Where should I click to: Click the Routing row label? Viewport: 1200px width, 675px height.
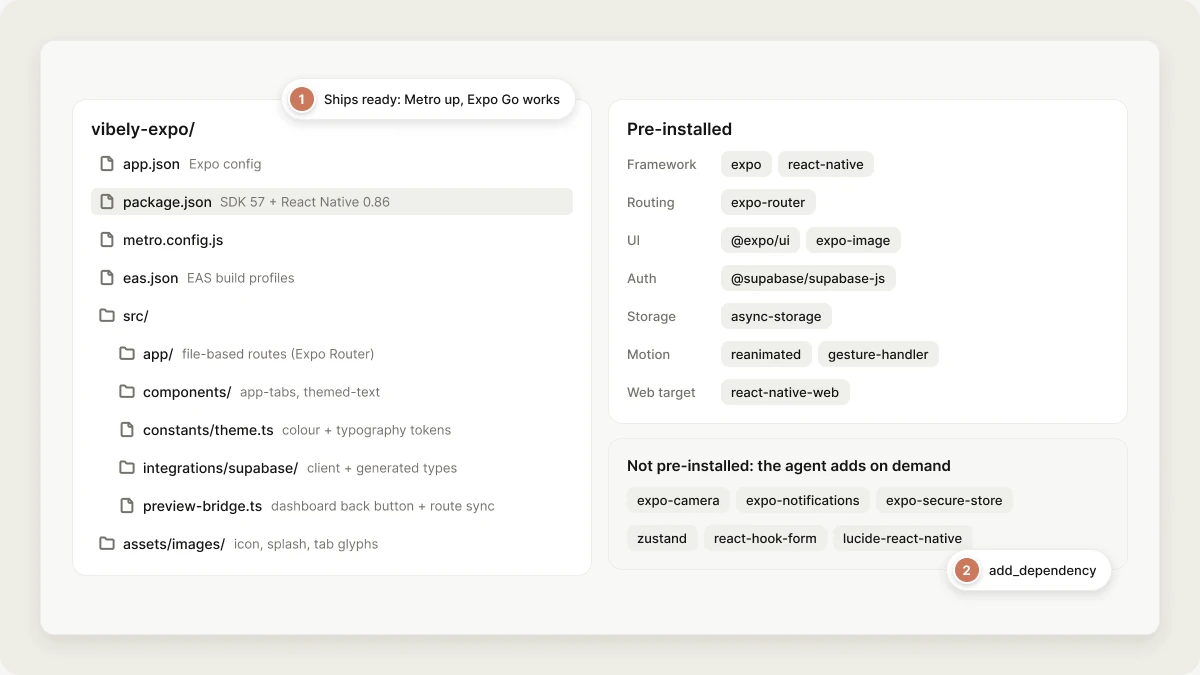coord(651,202)
